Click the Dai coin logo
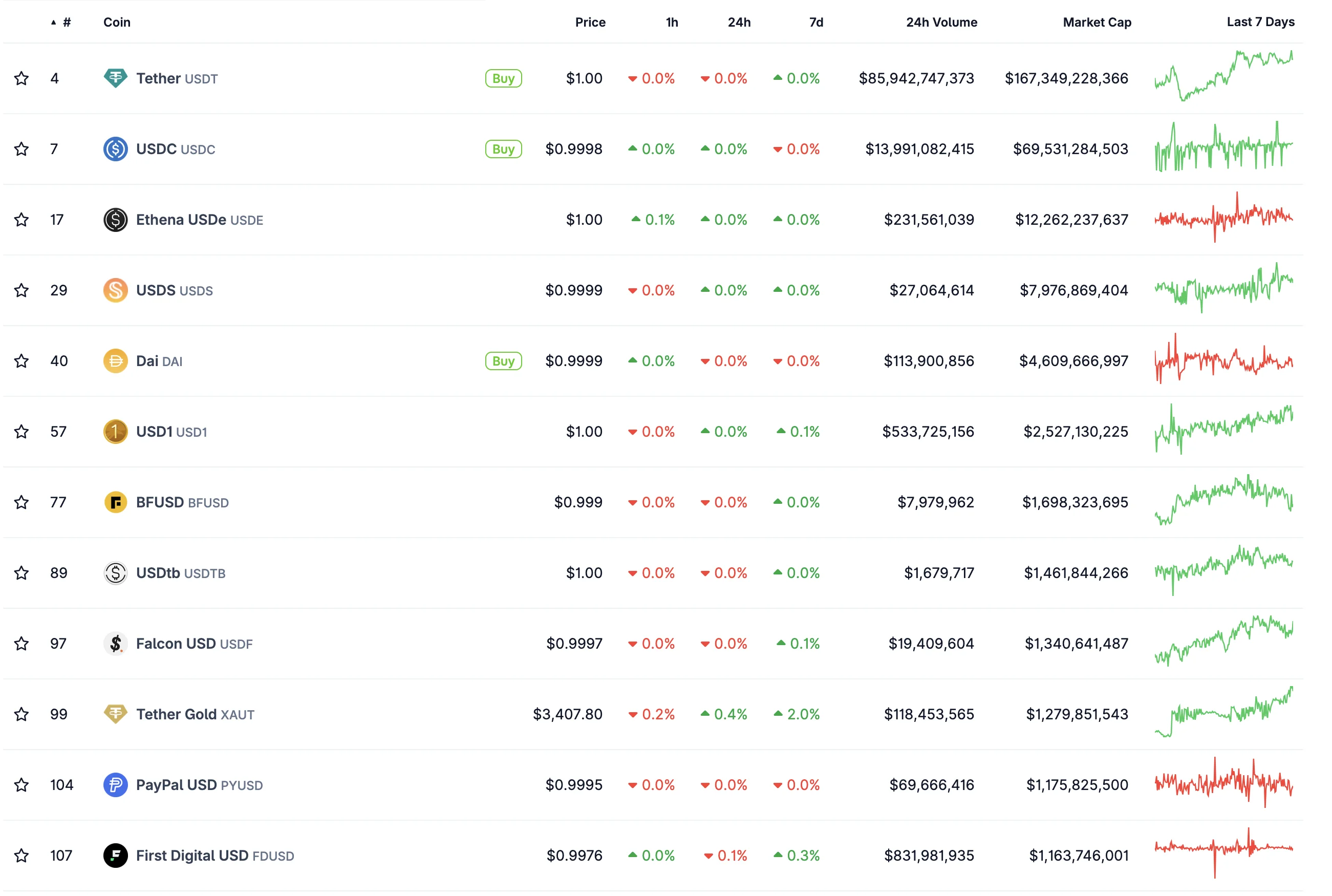1332x896 pixels. (116, 360)
